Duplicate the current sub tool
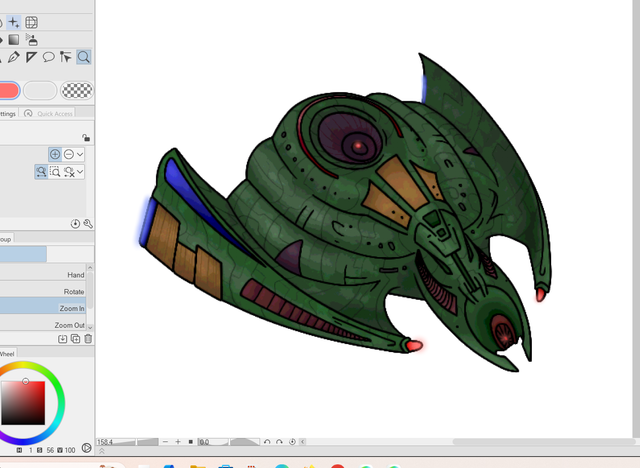 (76, 339)
